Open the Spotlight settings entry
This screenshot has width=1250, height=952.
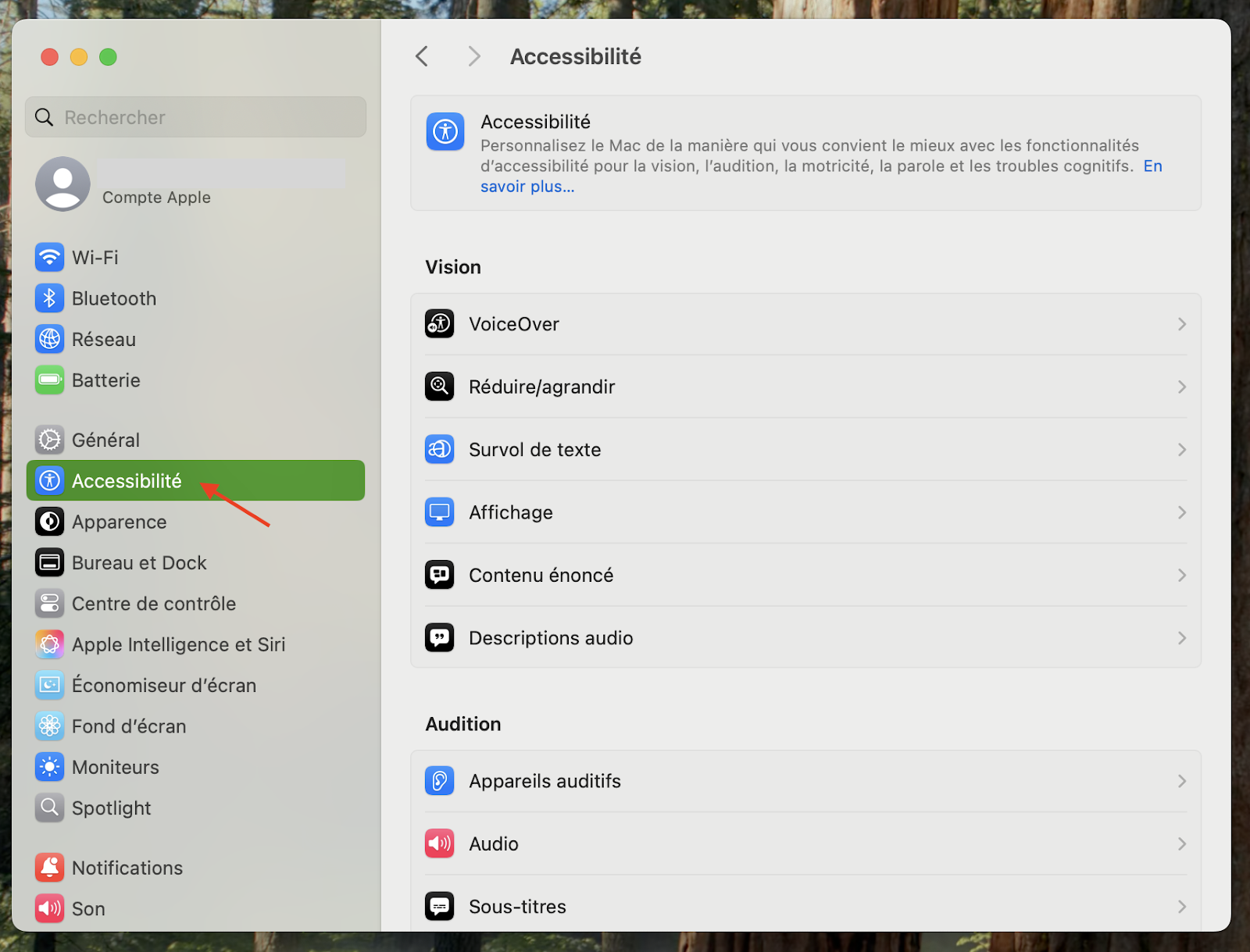coord(111,808)
